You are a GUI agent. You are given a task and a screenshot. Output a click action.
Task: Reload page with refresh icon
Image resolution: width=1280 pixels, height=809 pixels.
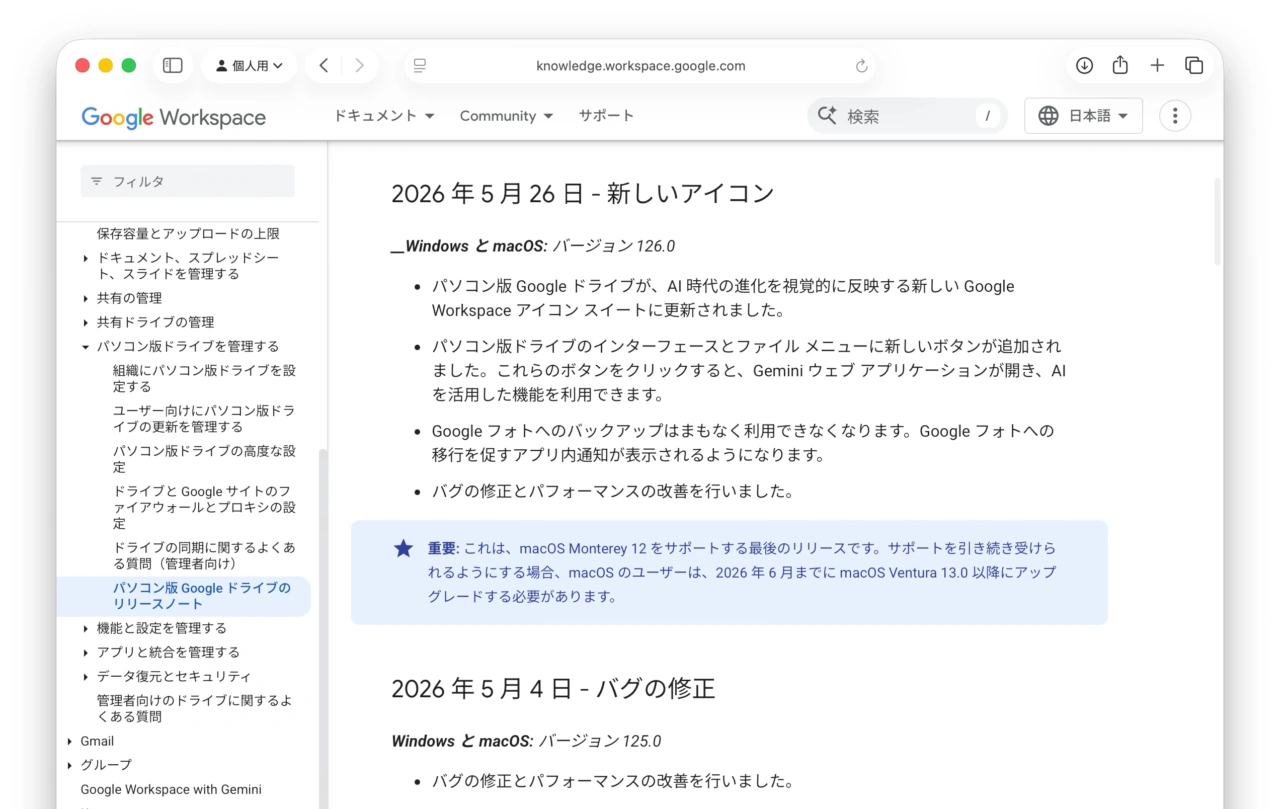861,66
